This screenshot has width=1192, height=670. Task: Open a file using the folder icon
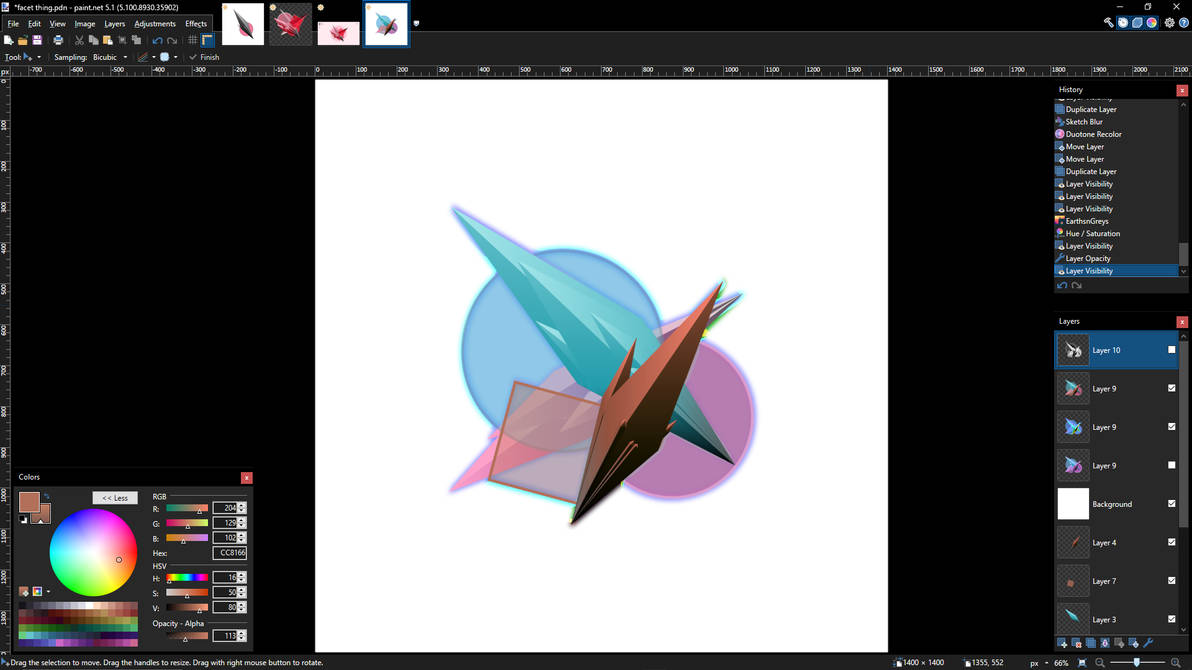click(23, 40)
